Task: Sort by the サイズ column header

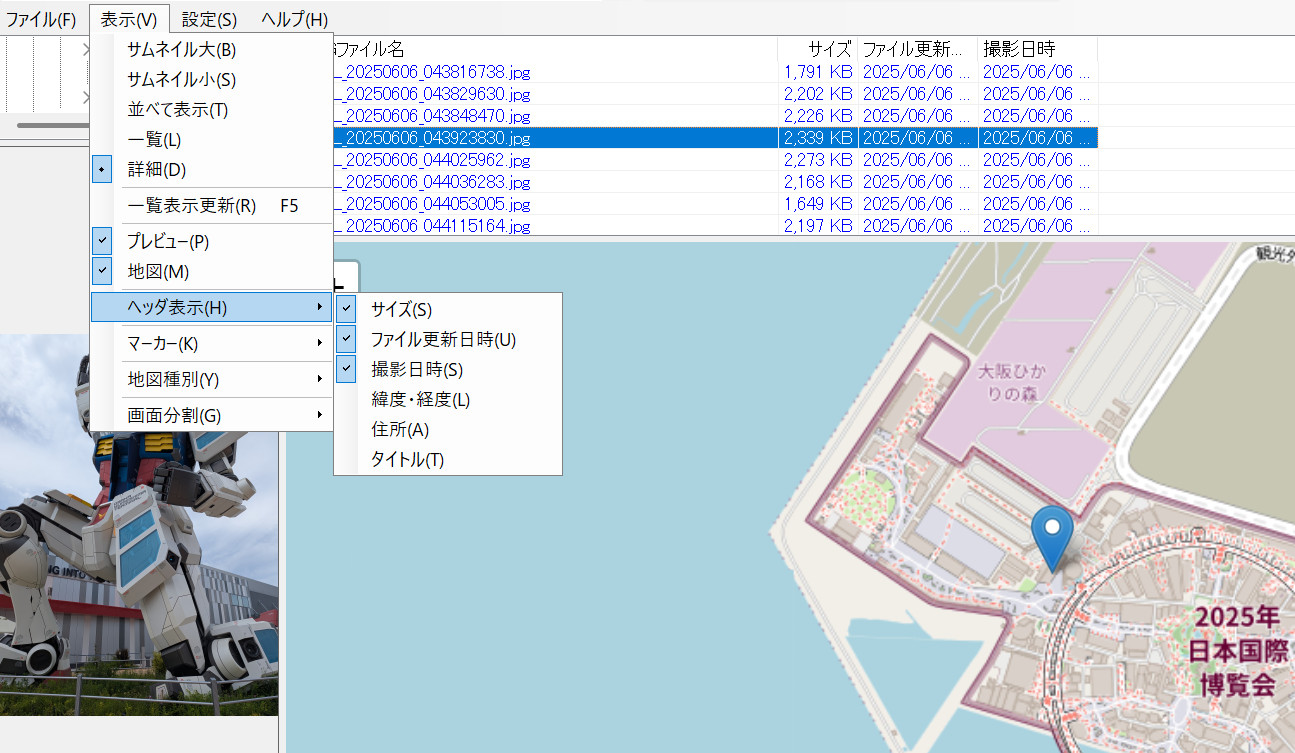Action: [817, 48]
